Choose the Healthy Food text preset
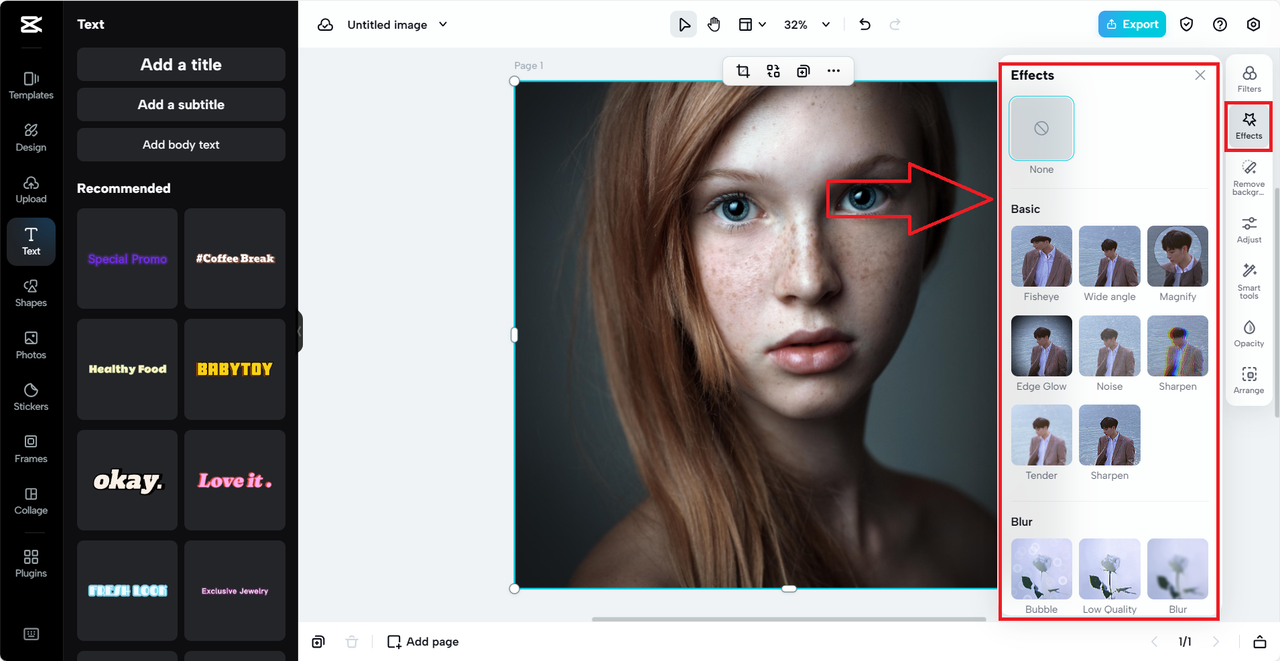This screenshot has height=661, width=1280. coord(127,369)
